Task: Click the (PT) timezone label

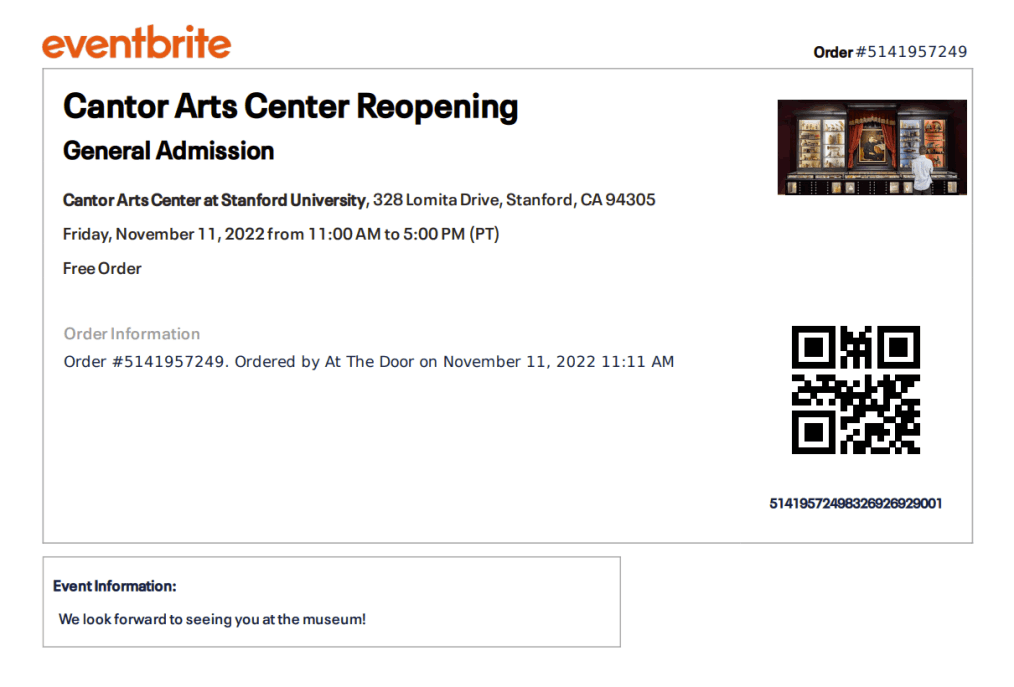Action: [484, 234]
